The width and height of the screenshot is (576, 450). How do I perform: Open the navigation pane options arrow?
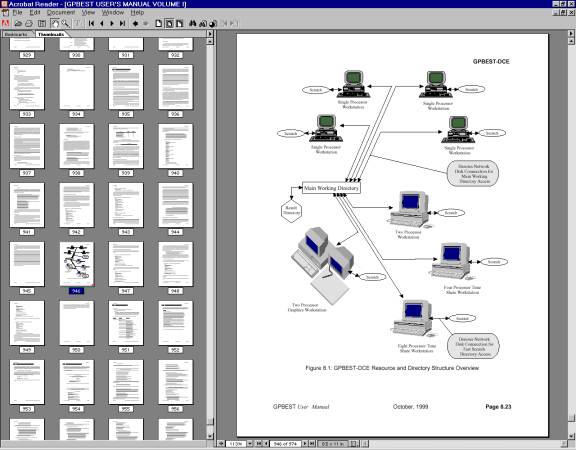coord(210,34)
